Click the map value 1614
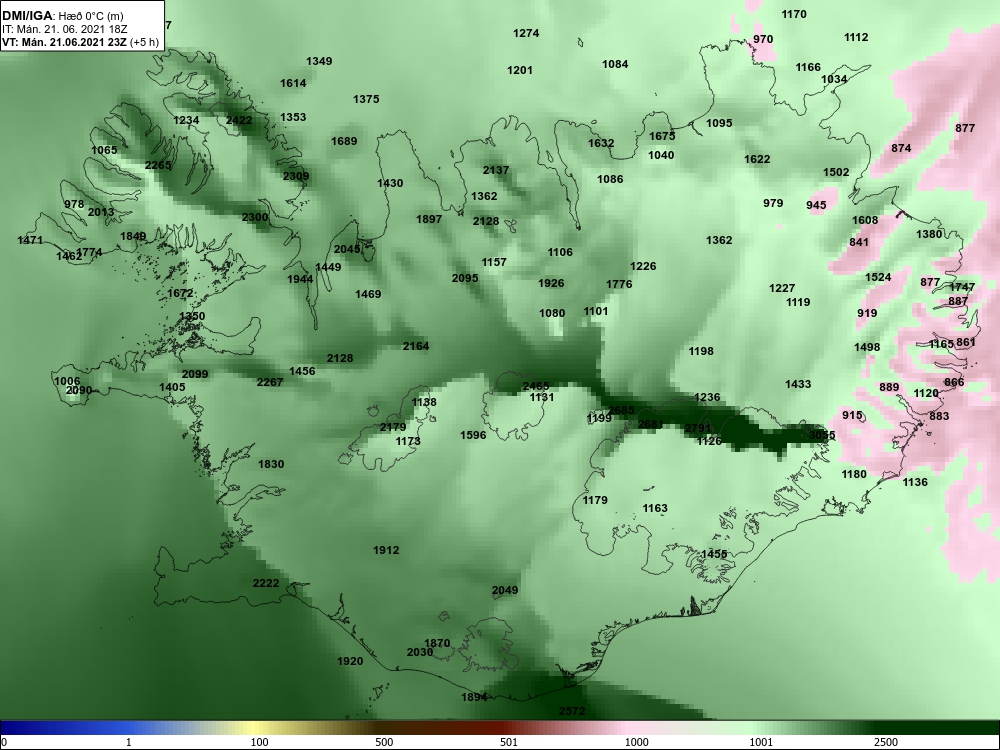1000x750 pixels. (293, 83)
